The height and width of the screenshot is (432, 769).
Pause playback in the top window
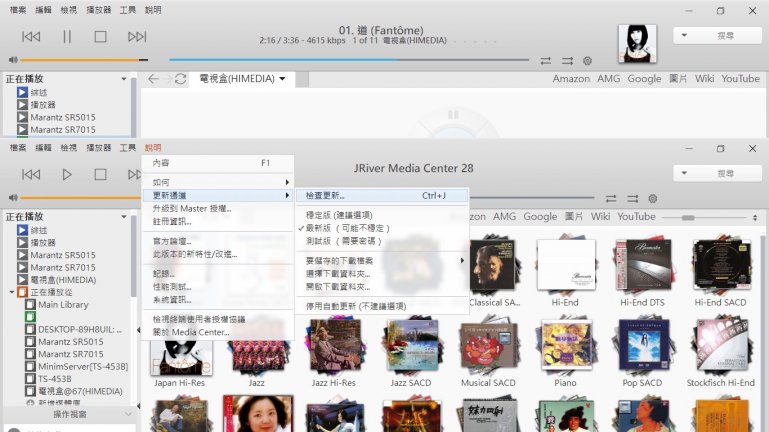coord(67,37)
